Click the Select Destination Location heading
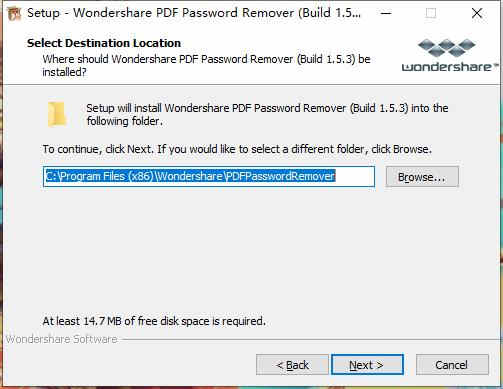The width and height of the screenshot is (503, 389). pyautogui.click(x=104, y=43)
